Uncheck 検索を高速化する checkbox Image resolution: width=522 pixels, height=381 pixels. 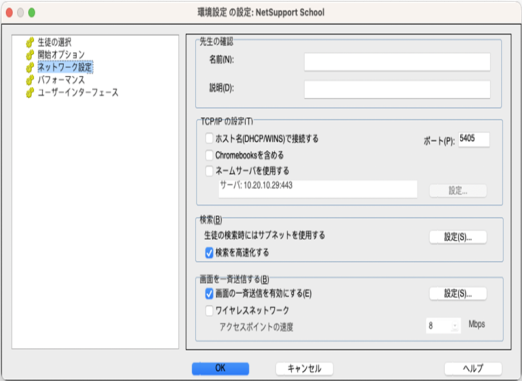pos(209,253)
